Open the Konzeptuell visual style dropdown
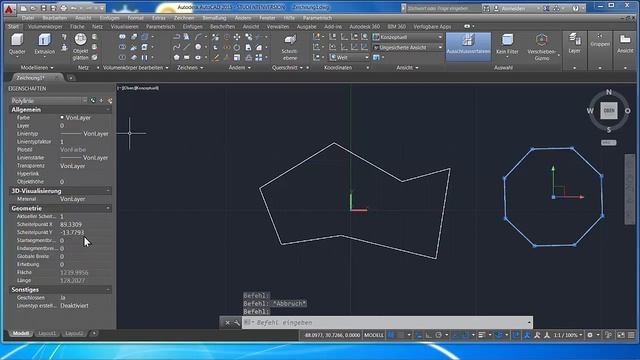This screenshot has width=640, height=360. 408,37
